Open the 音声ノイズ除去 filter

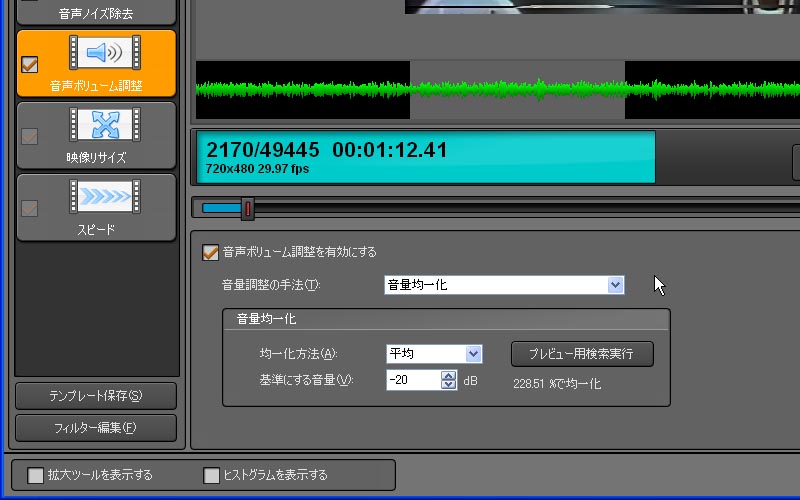(x=96, y=12)
